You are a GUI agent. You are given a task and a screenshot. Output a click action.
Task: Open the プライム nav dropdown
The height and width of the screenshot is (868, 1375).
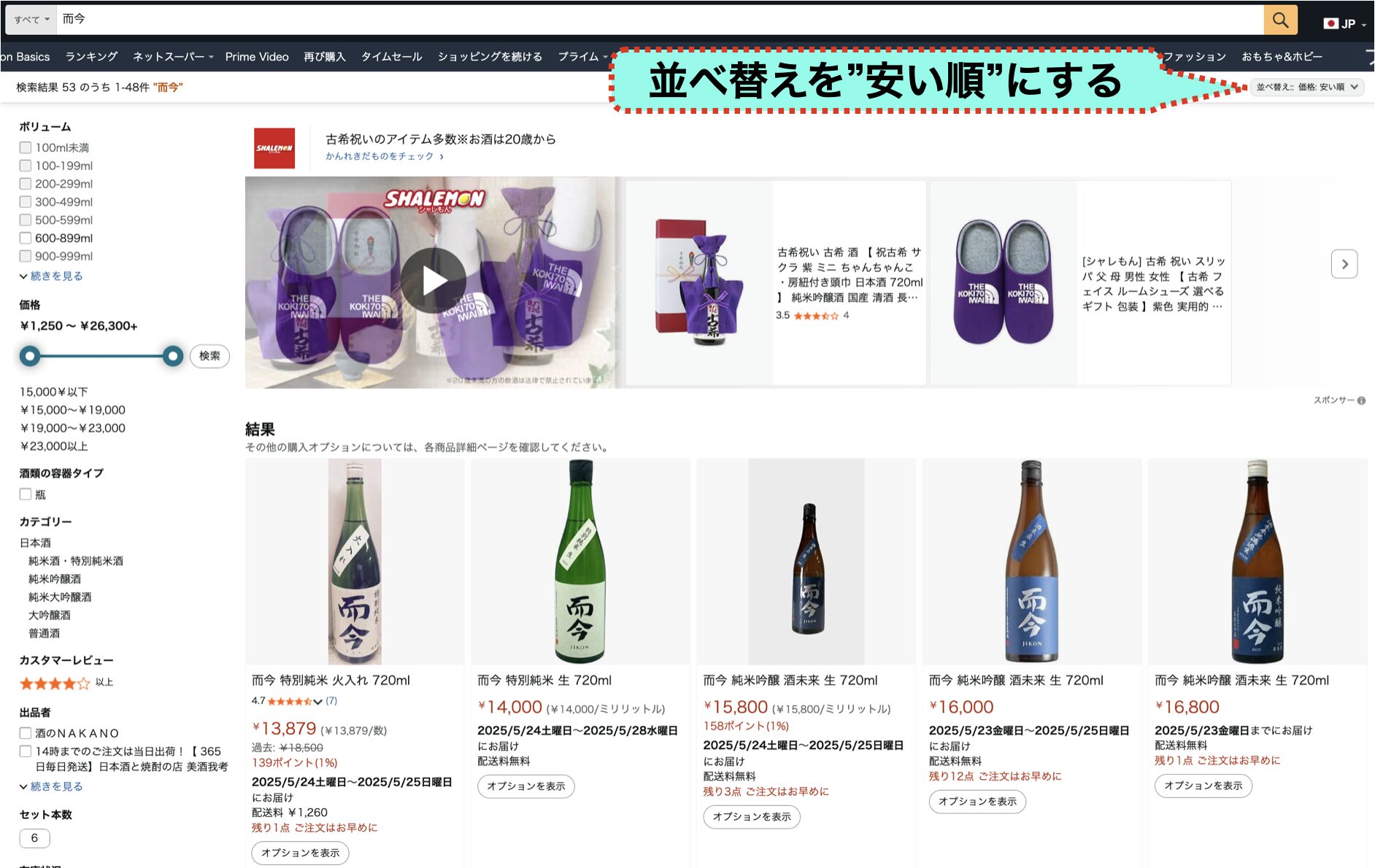[x=582, y=57]
